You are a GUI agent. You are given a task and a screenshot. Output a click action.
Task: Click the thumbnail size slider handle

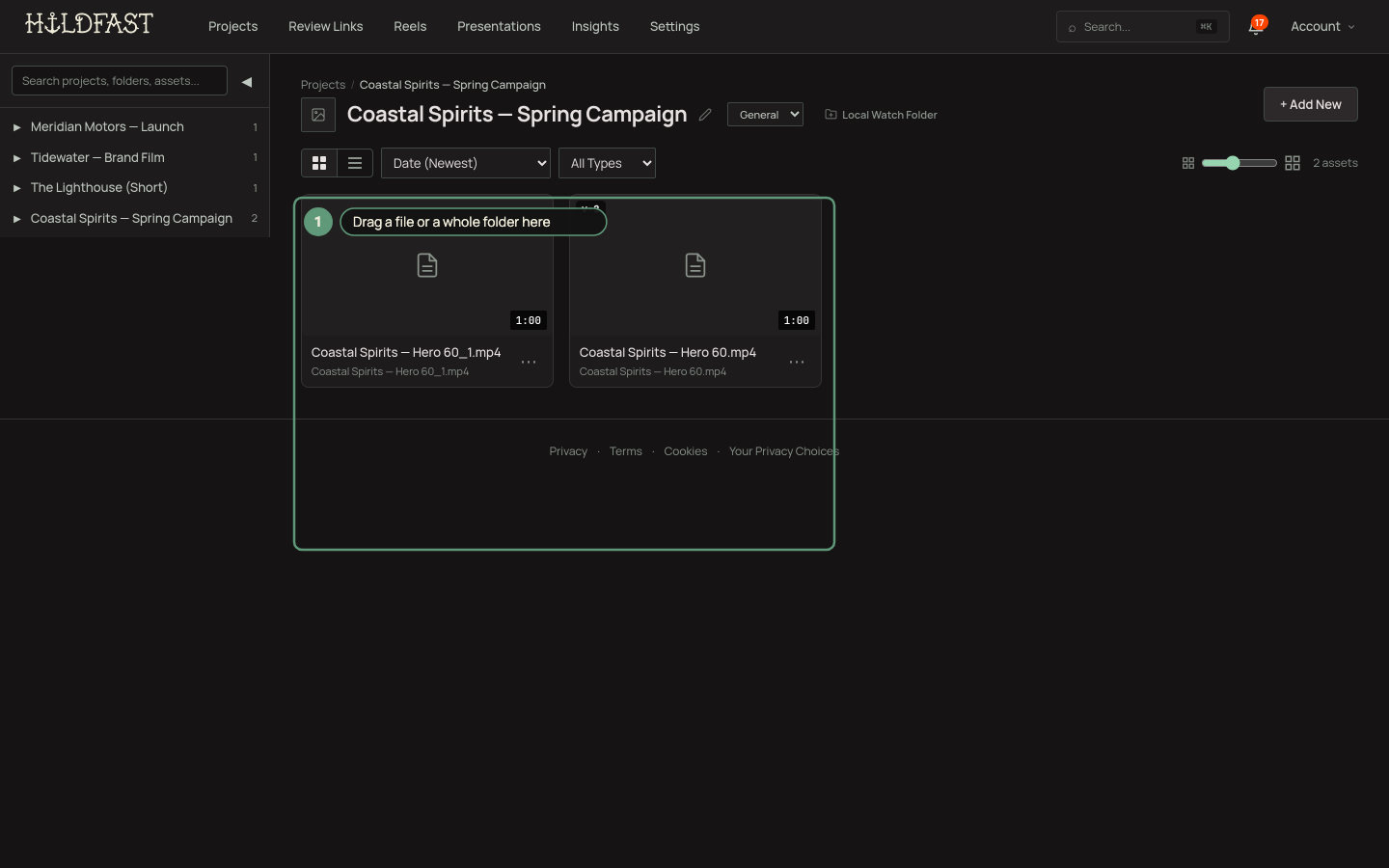(x=1233, y=163)
